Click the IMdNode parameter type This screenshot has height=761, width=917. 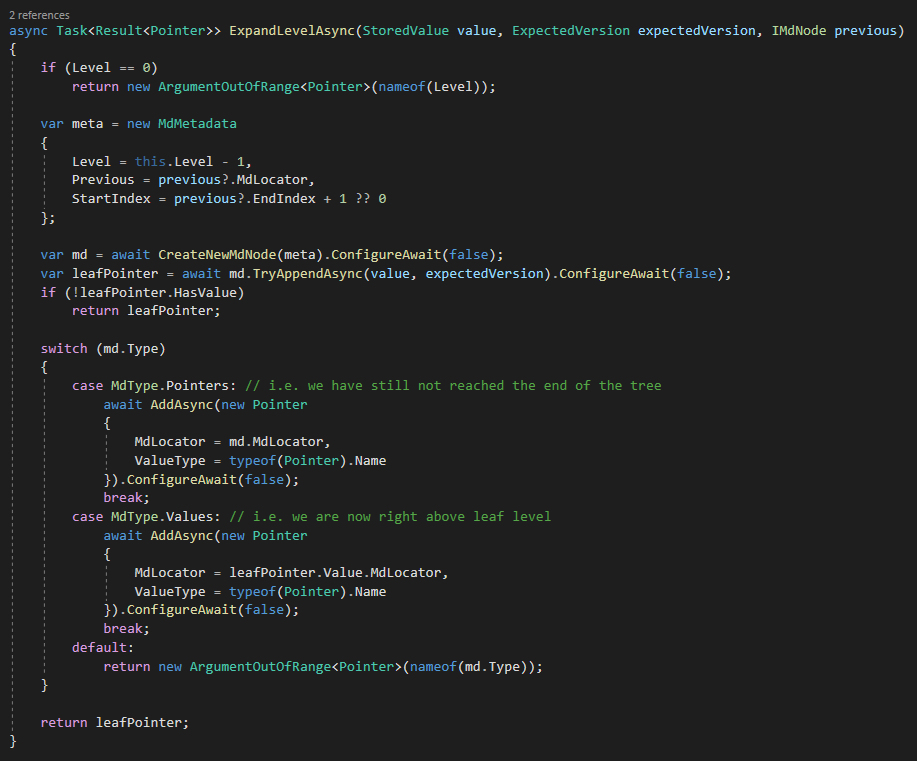(x=798, y=30)
